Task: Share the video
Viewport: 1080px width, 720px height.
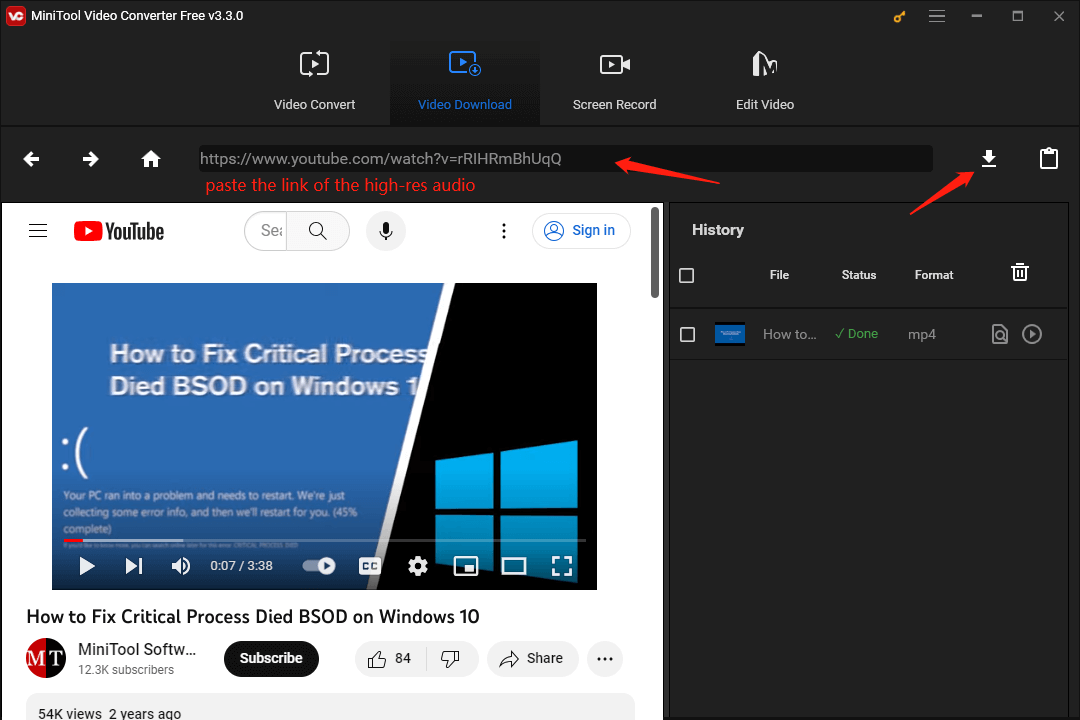Action: pyautogui.click(x=532, y=659)
